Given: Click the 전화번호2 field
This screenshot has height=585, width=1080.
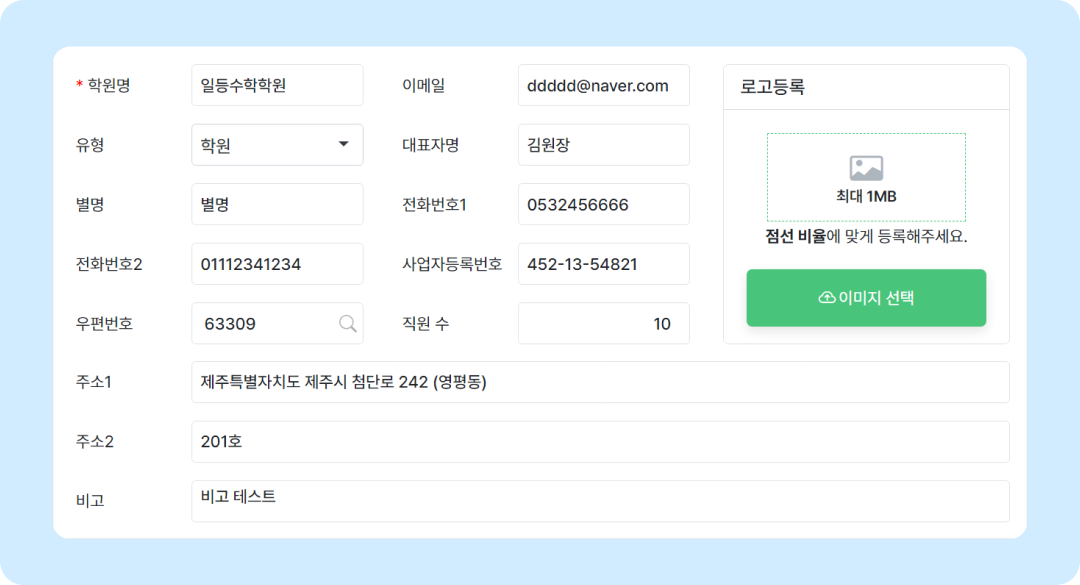Looking at the screenshot, I should [x=277, y=264].
